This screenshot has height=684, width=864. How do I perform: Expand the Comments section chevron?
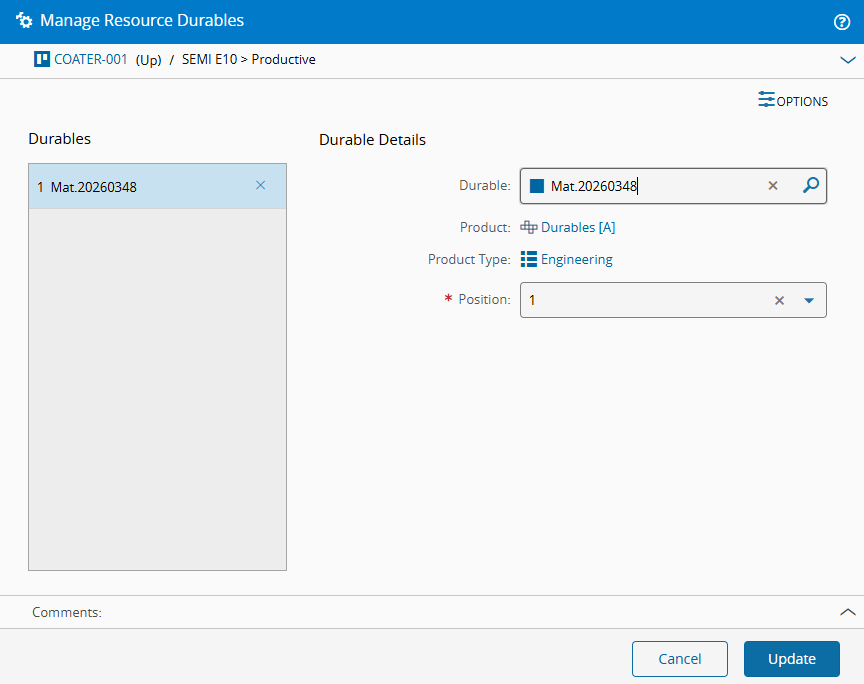click(848, 612)
